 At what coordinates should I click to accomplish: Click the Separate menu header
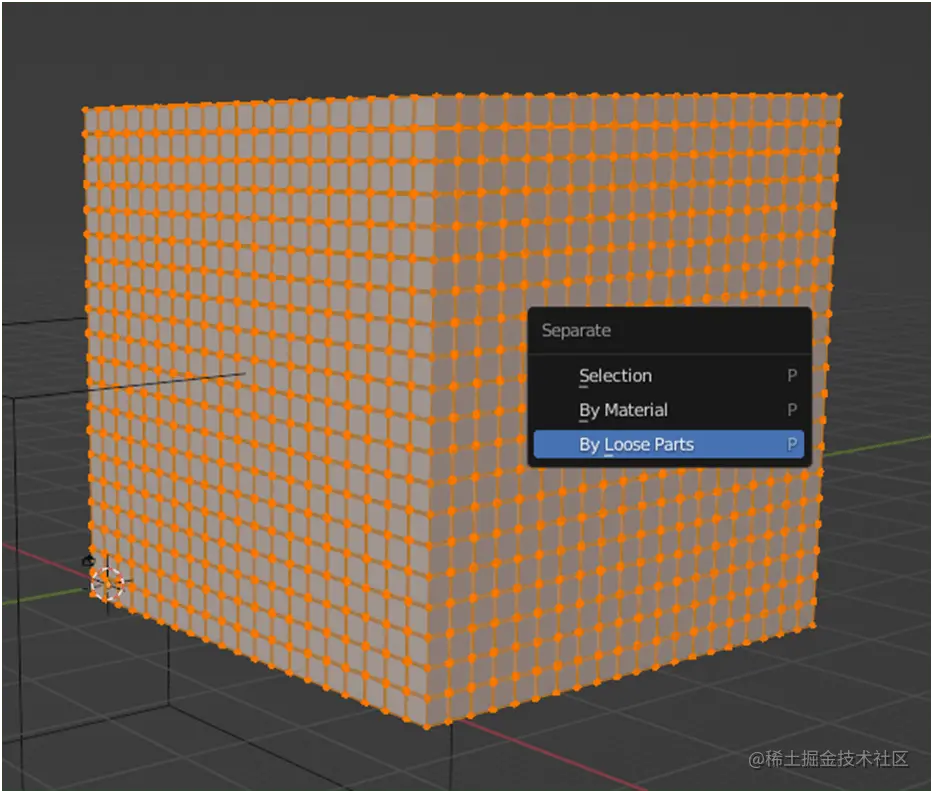point(575,330)
